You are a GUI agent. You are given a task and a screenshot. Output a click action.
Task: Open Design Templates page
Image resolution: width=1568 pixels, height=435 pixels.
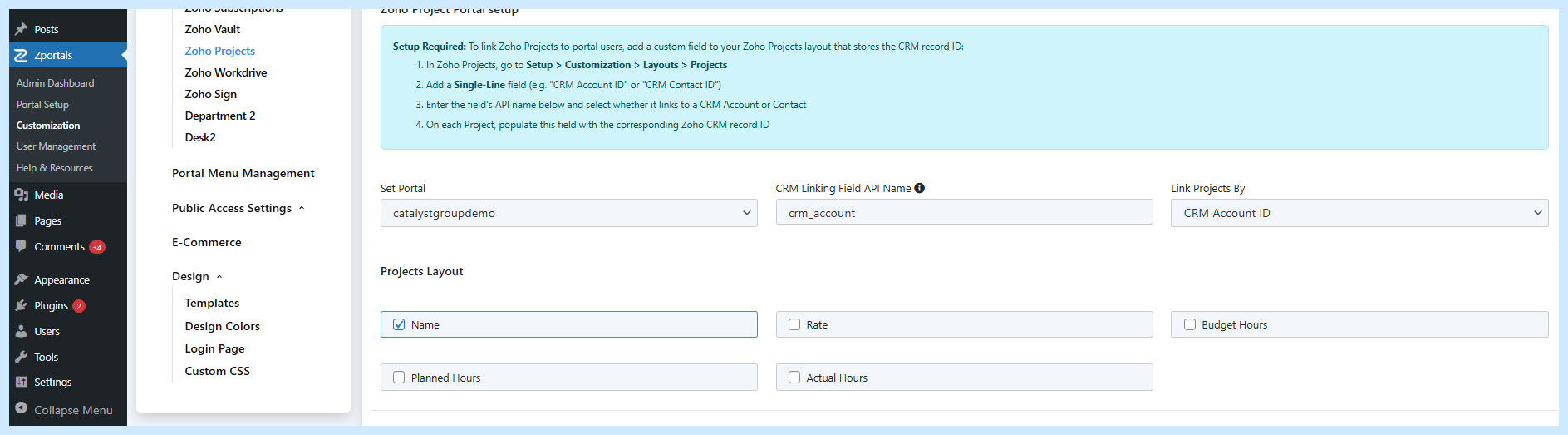tap(212, 303)
